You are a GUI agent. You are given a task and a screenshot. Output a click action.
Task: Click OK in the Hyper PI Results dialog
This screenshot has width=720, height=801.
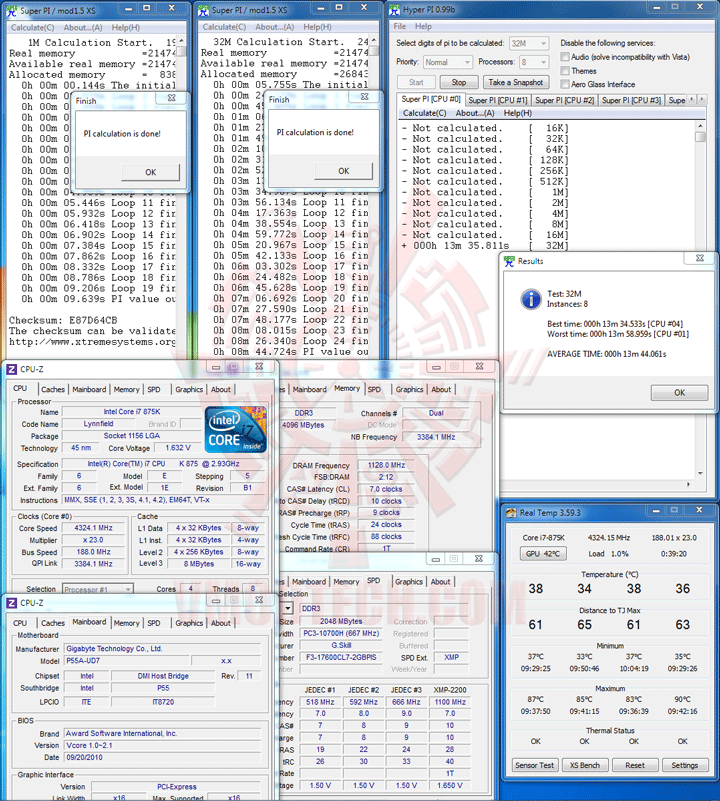(679, 392)
